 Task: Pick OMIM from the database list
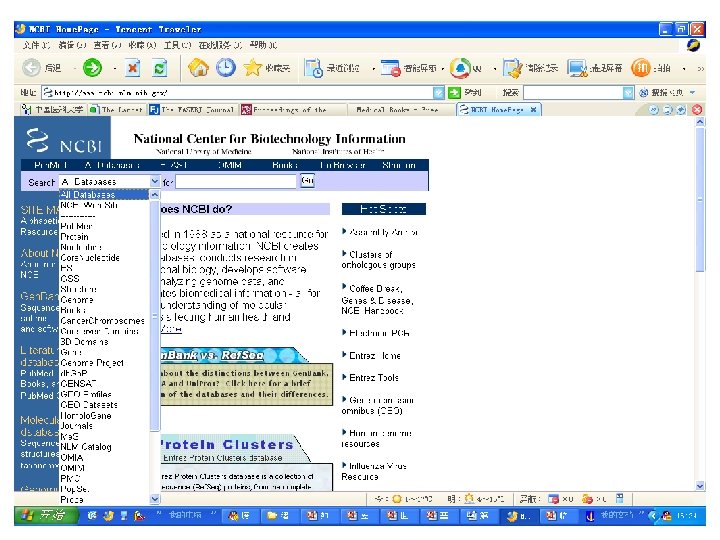click(105, 468)
